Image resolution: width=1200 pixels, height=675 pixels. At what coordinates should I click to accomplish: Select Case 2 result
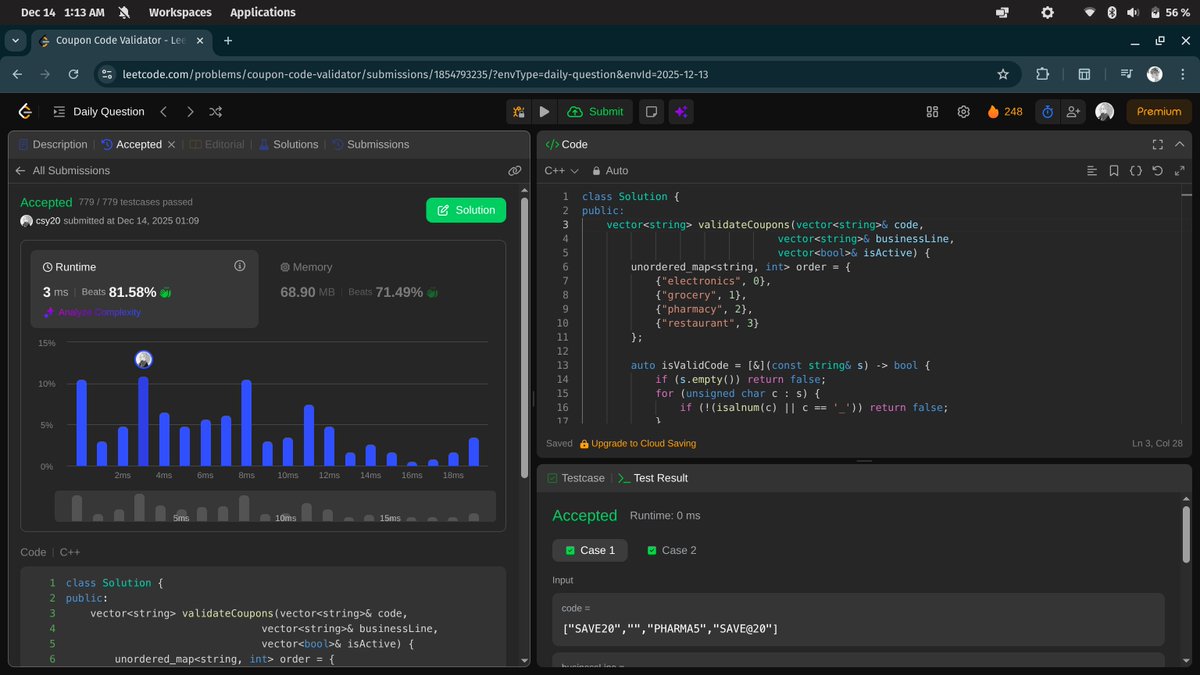(x=672, y=550)
